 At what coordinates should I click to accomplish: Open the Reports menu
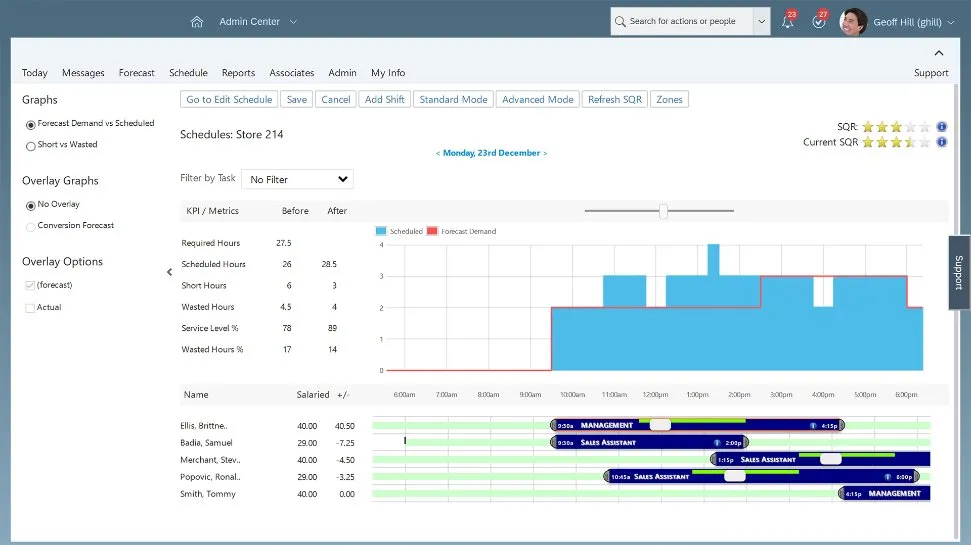pyautogui.click(x=238, y=73)
